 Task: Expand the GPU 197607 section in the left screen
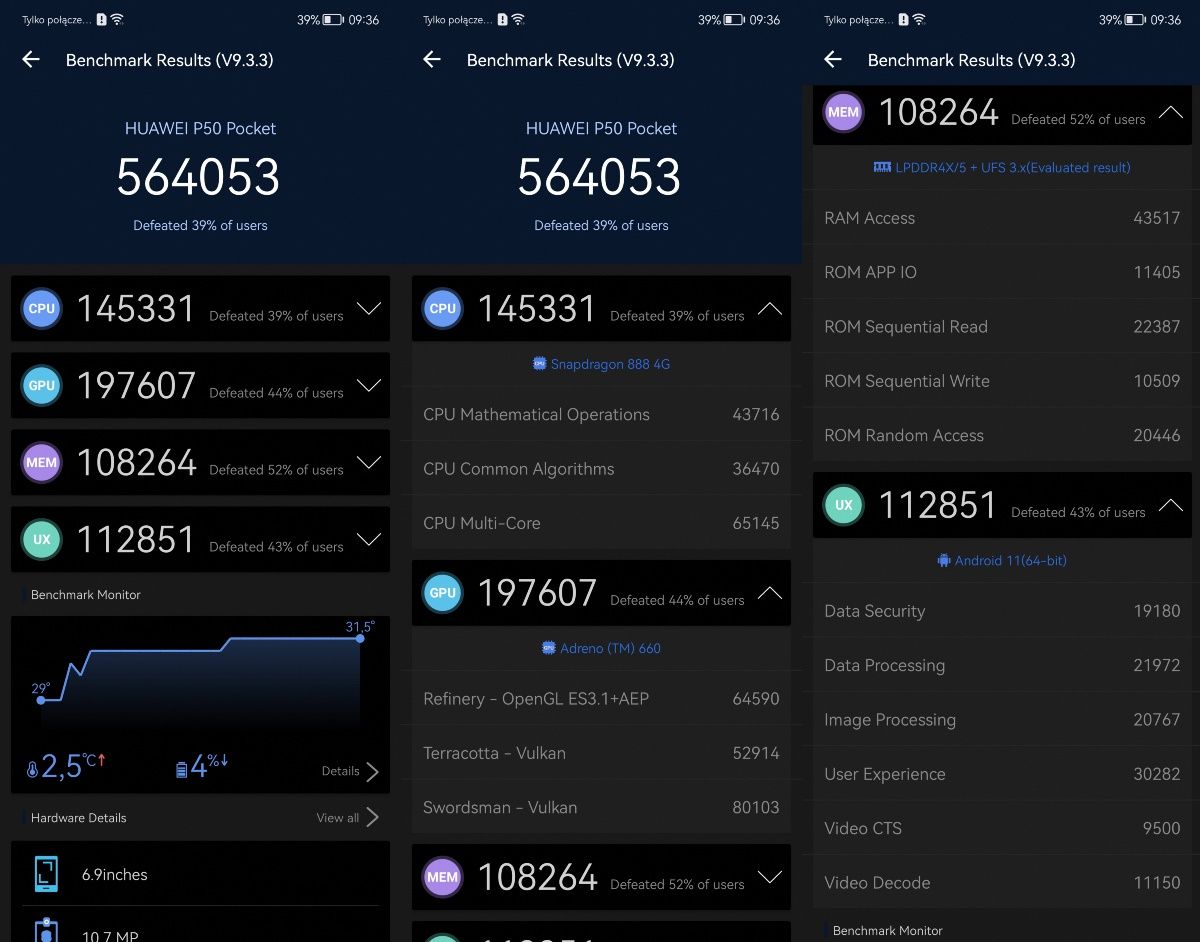(369, 386)
